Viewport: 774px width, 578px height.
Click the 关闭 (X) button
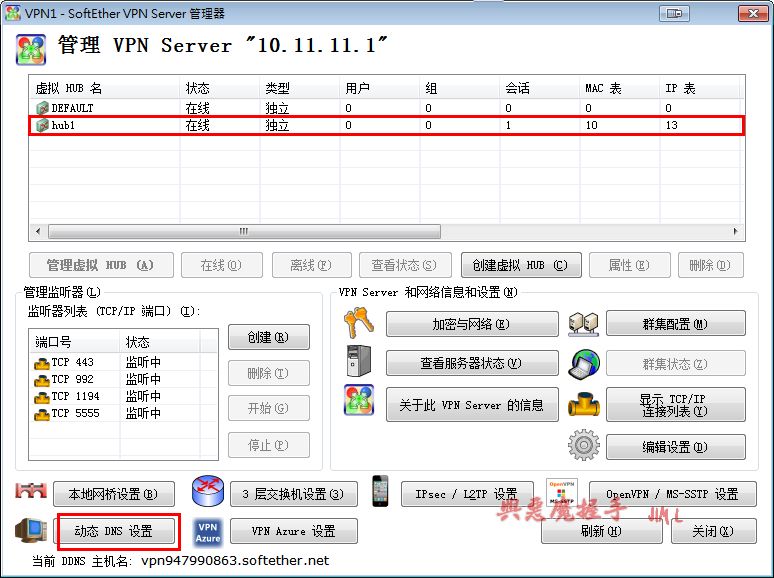(x=713, y=531)
